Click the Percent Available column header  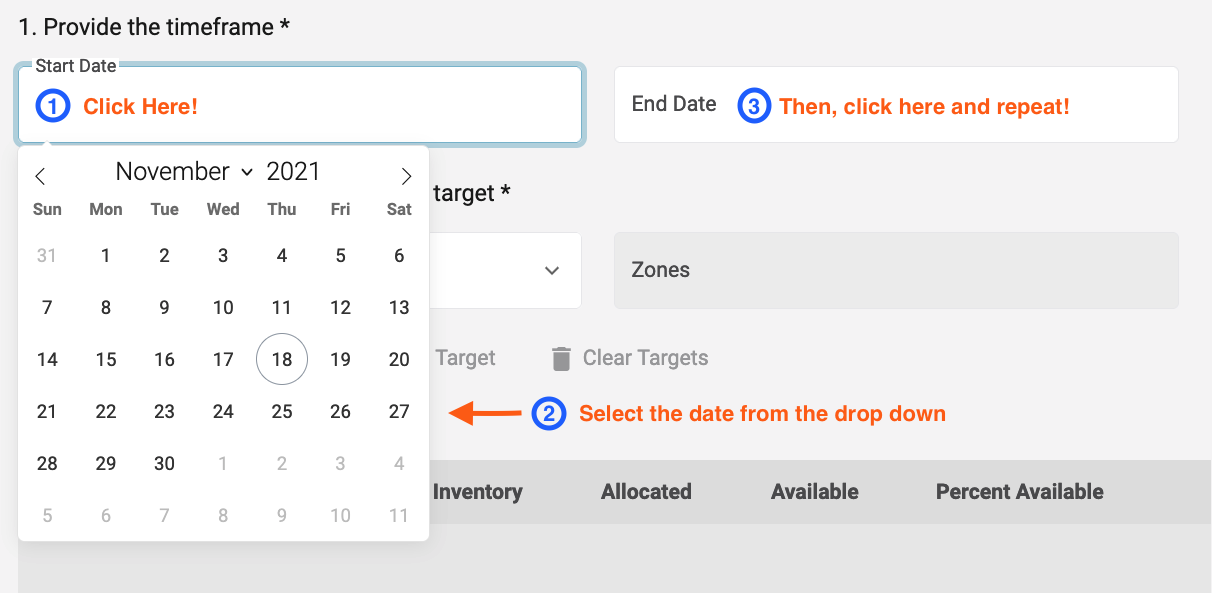pos(1019,492)
